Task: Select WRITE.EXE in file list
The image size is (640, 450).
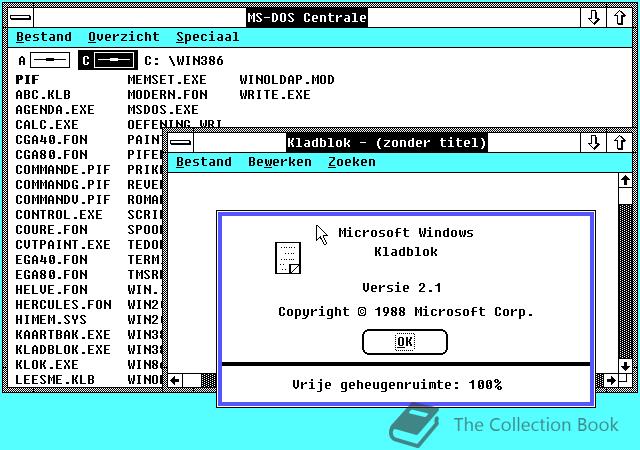Action: point(275,95)
